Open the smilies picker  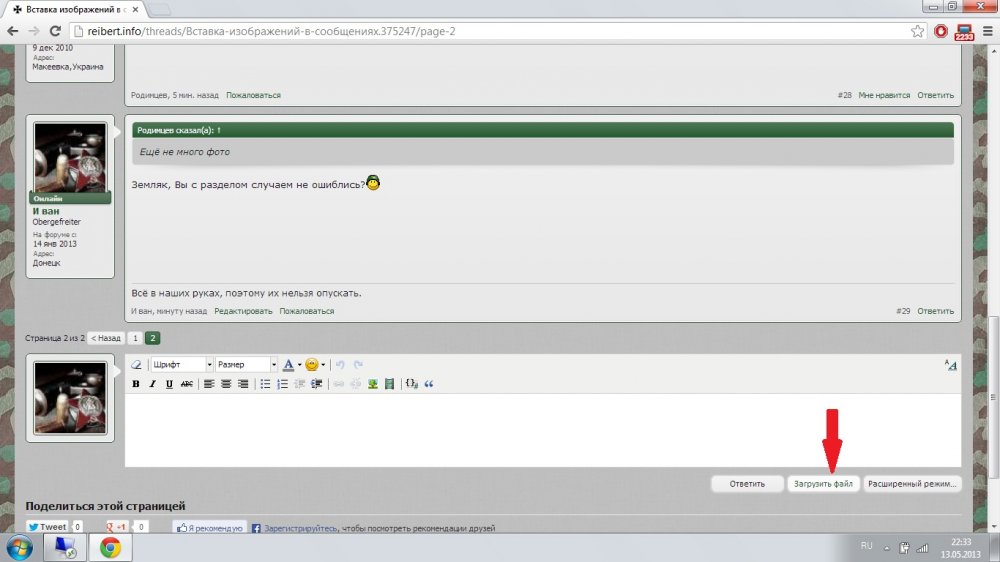(311, 364)
